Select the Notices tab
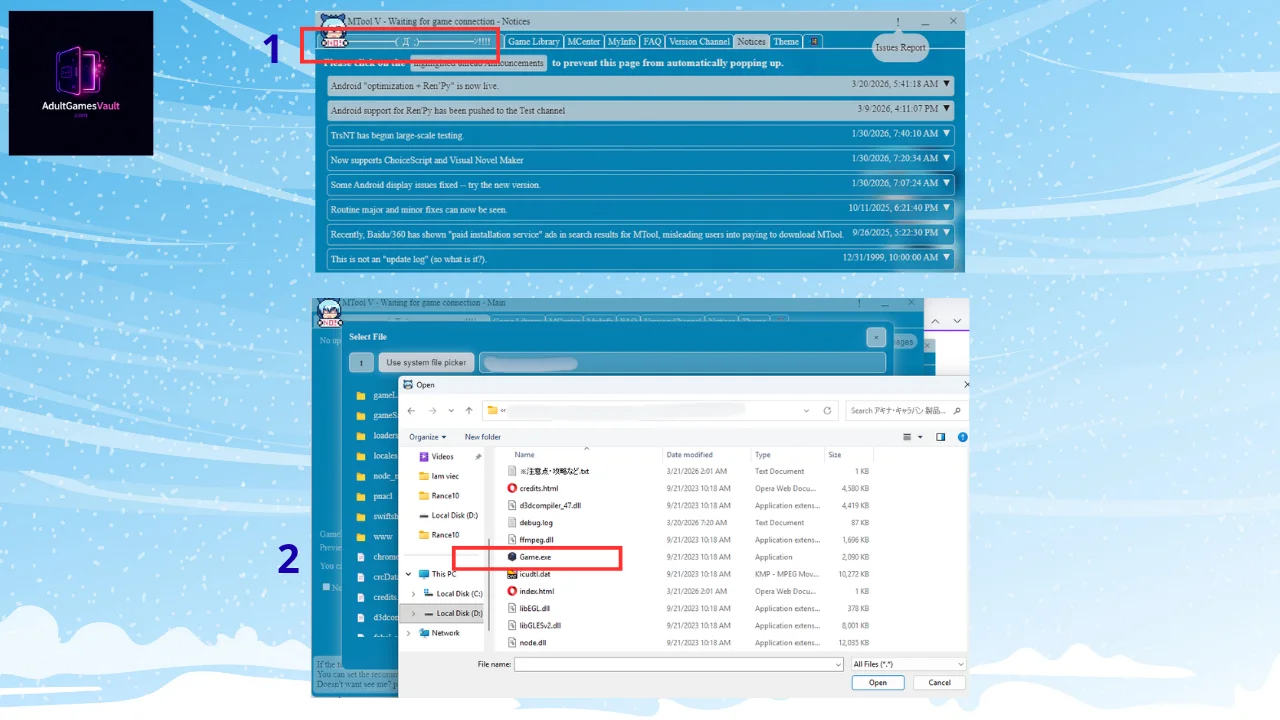The image size is (1280, 720). click(751, 42)
